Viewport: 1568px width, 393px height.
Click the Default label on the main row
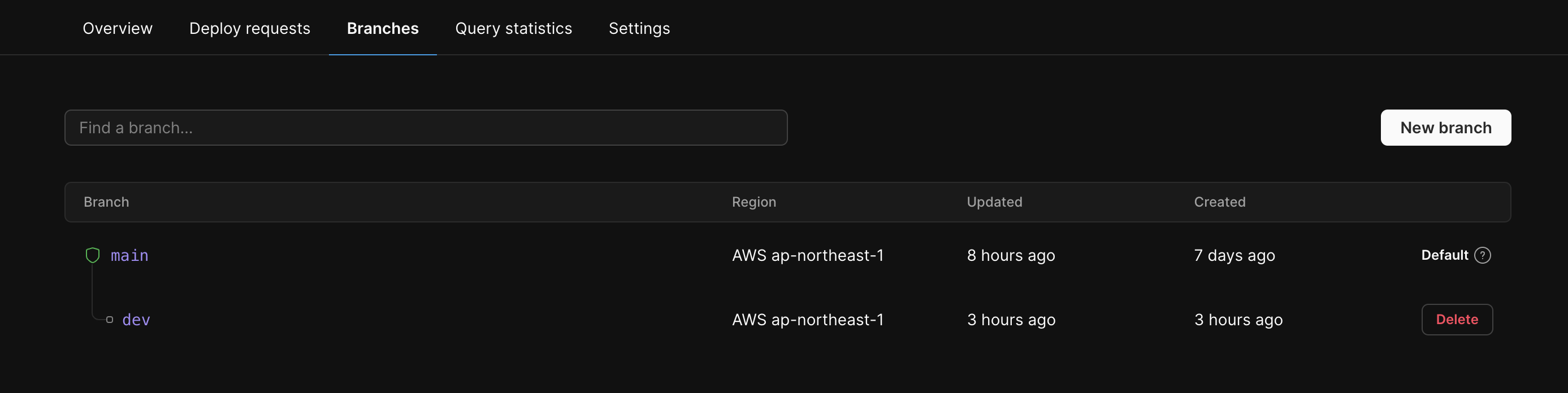[1444, 256]
